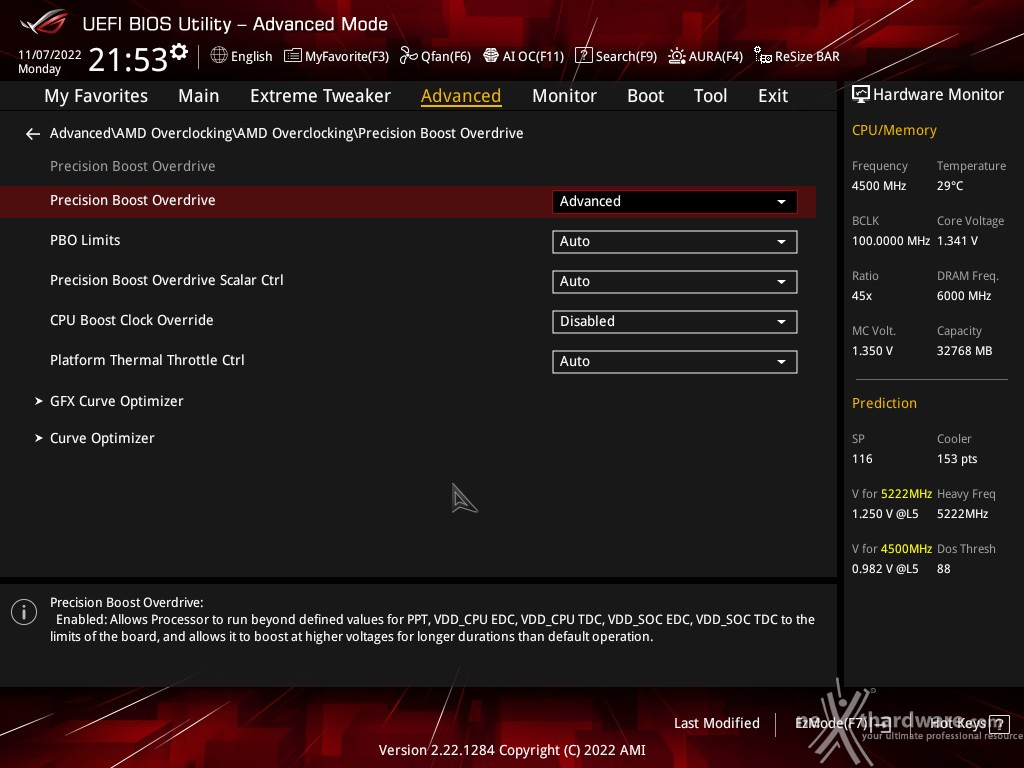Open AURA(F4) settings

point(705,56)
